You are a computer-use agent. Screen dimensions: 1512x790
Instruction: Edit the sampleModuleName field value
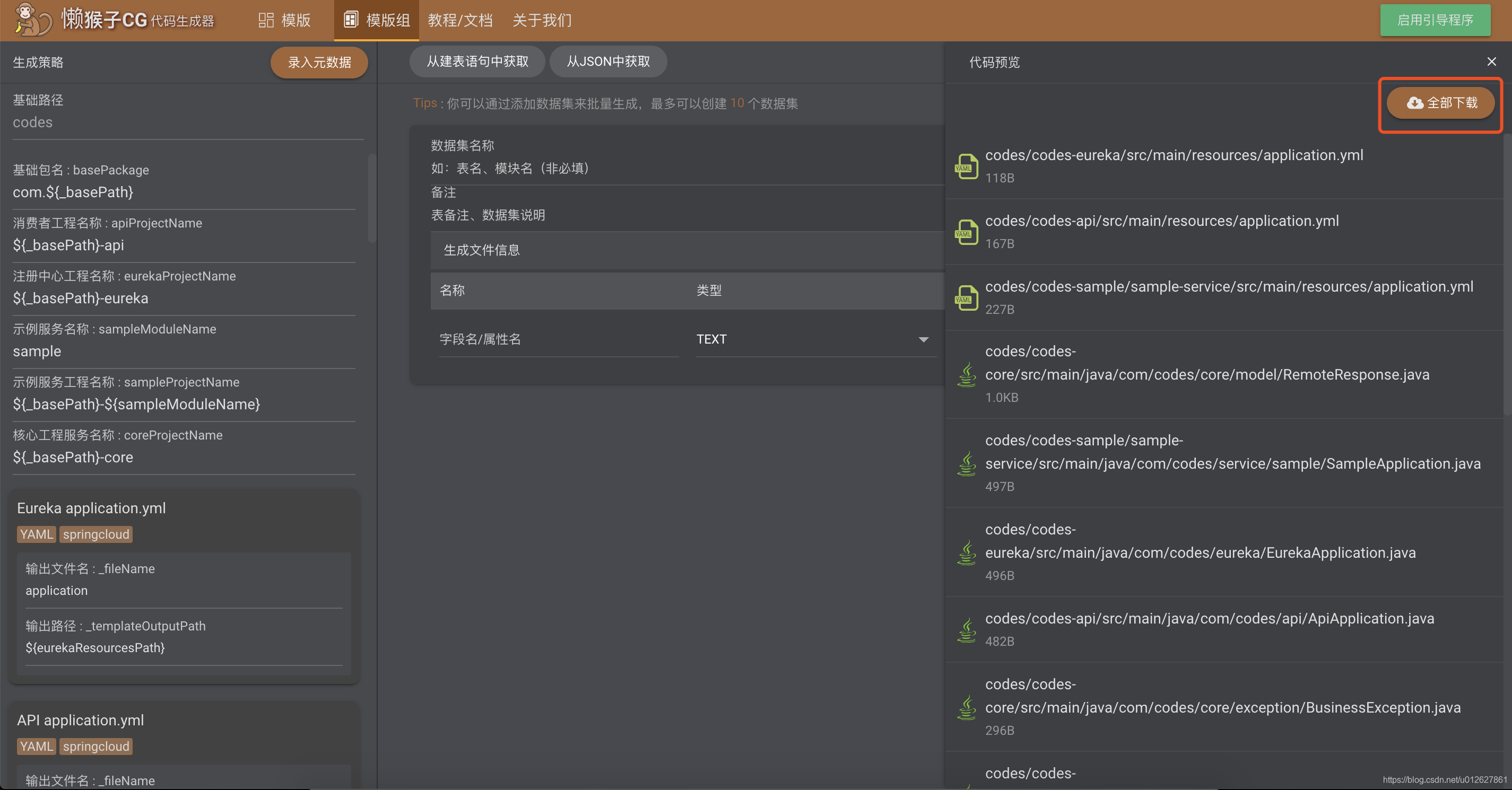(x=184, y=352)
